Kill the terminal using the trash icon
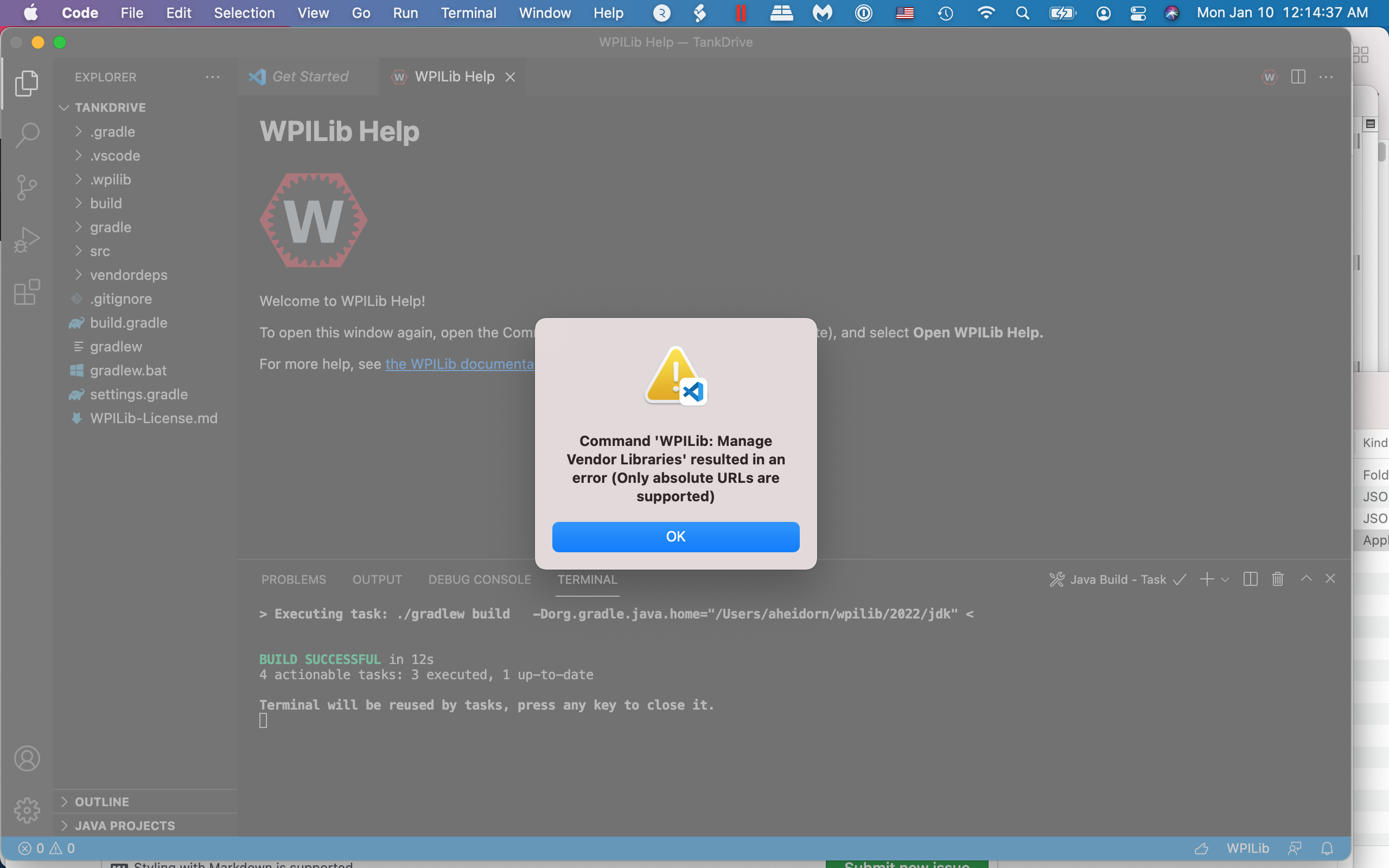This screenshot has height=868, width=1389. (1278, 579)
